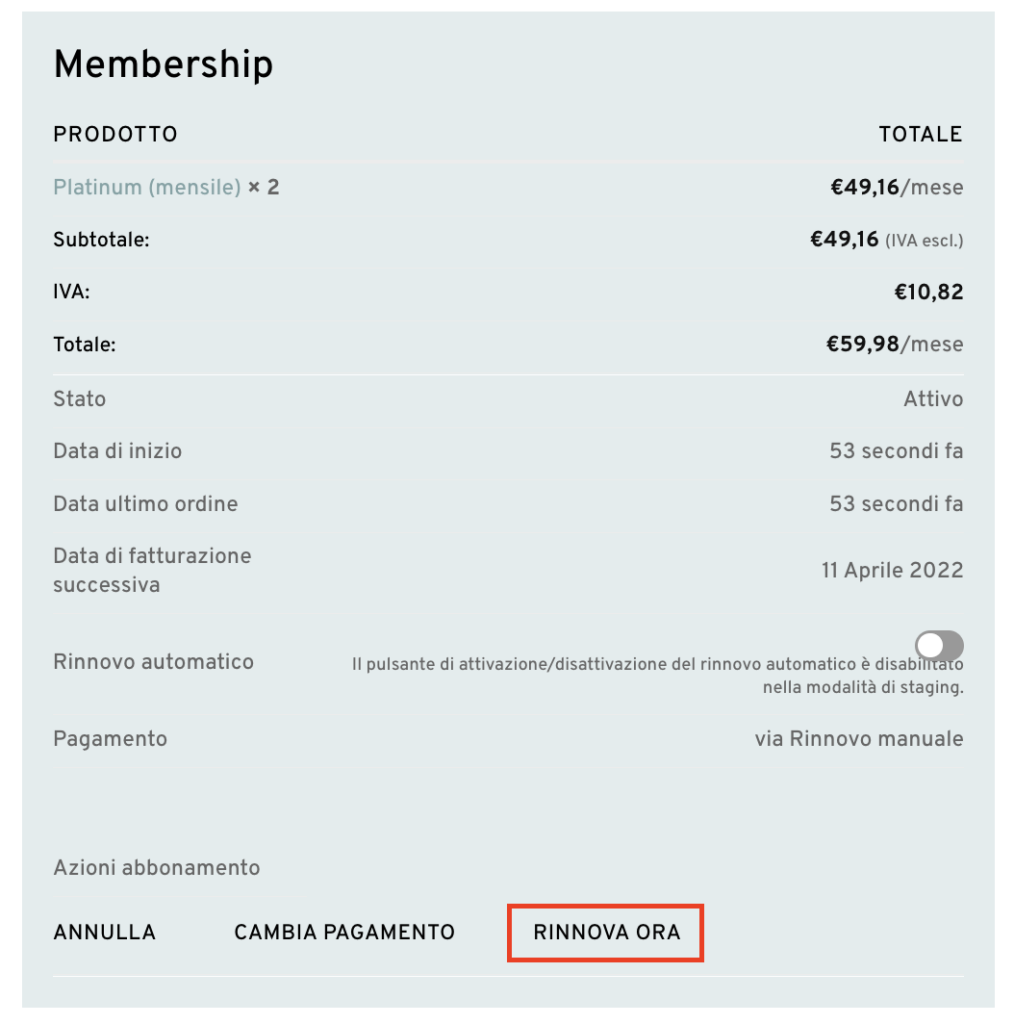Image resolution: width=1014 pixels, height=1024 pixels.
Task: Click the Data ultimo ordine value
Action: 896,504
